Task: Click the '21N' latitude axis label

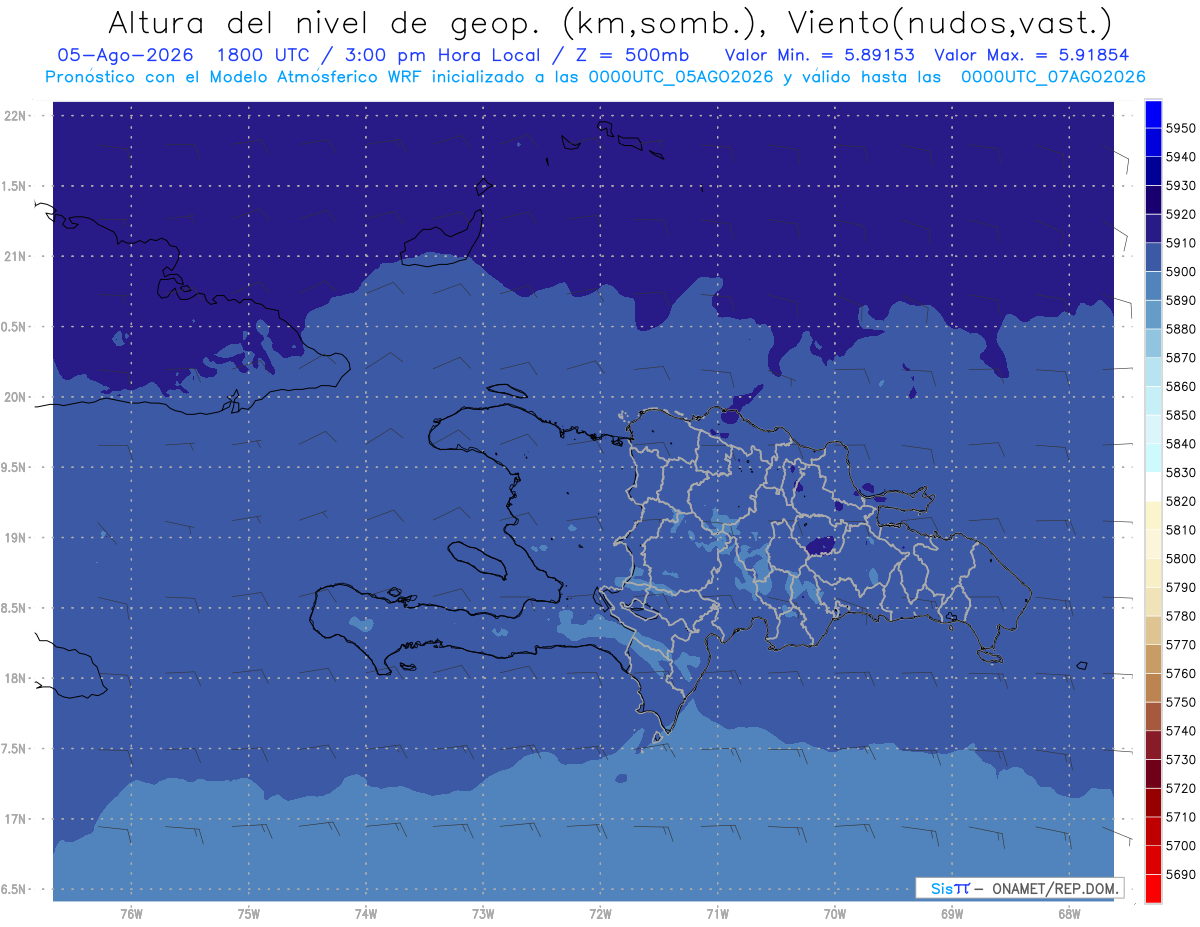Action: 15,256
